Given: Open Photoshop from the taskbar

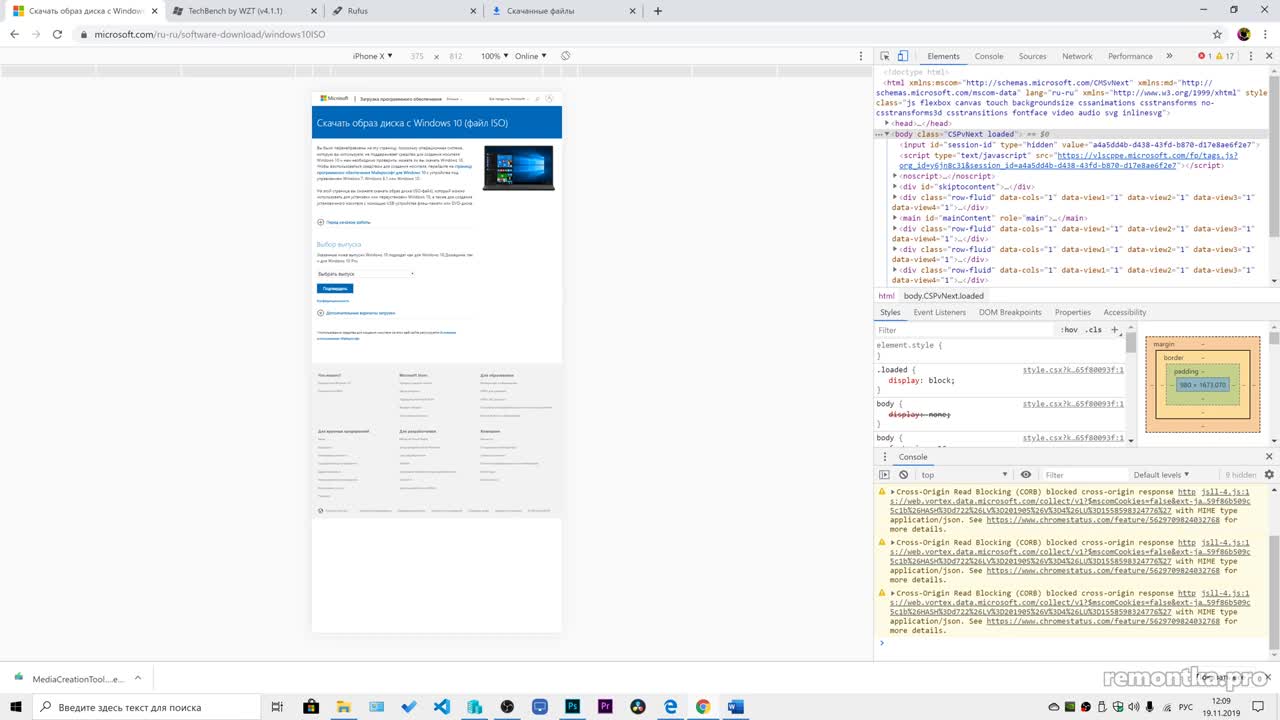Looking at the screenshot, I should (x=572, y=707).
